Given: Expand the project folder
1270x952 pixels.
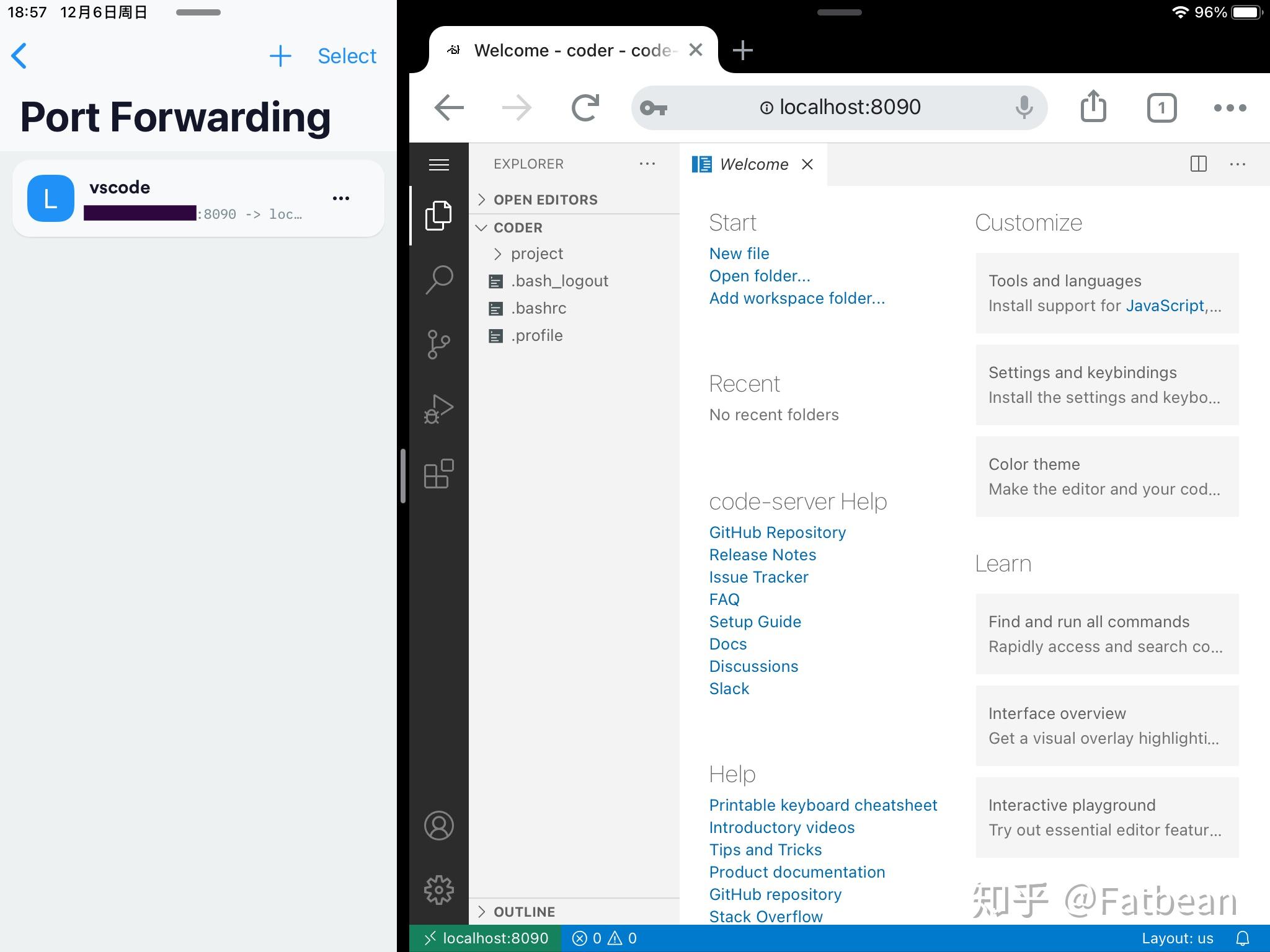Looking at the screenshot, I should click(x=497, y=253).
